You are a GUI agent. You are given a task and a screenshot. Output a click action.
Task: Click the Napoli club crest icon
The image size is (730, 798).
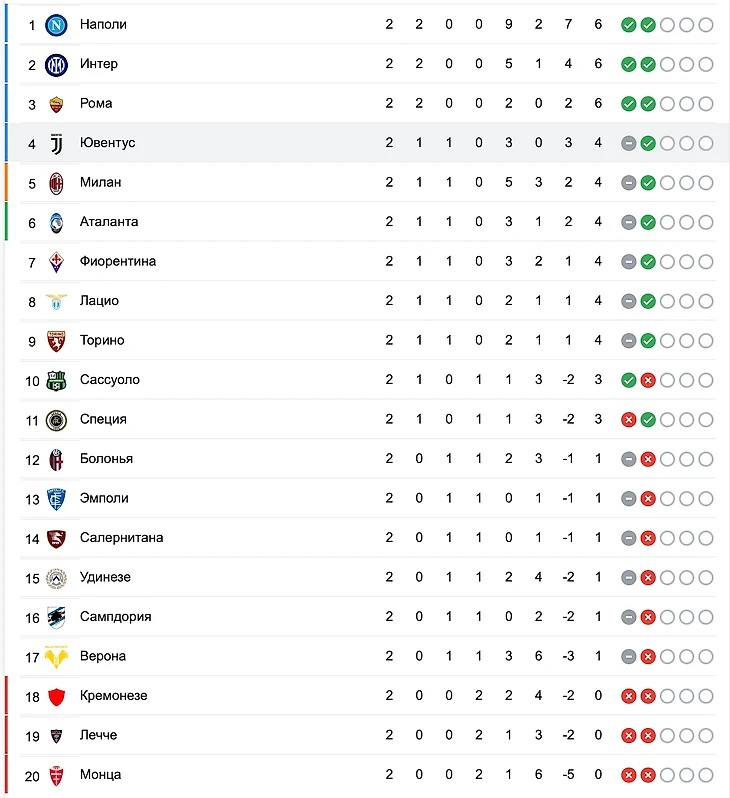[x=56, y=24]
